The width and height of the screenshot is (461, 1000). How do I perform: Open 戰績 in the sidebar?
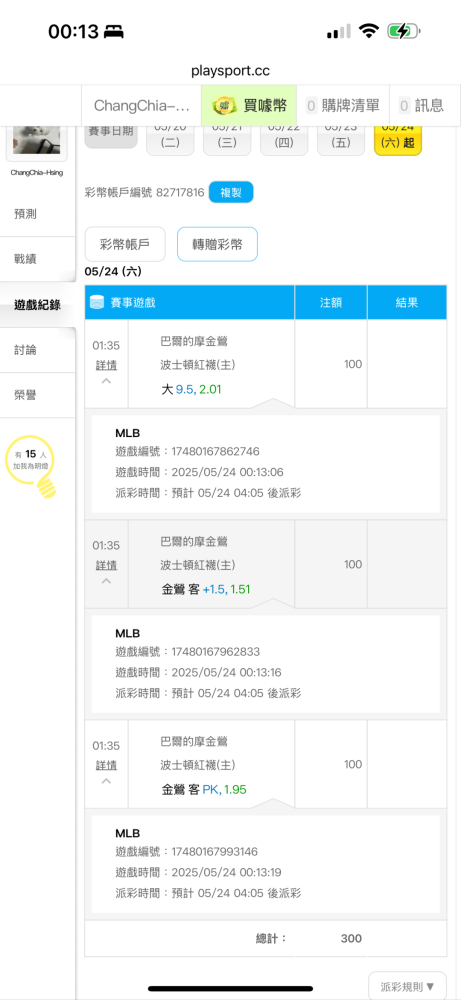26,259
